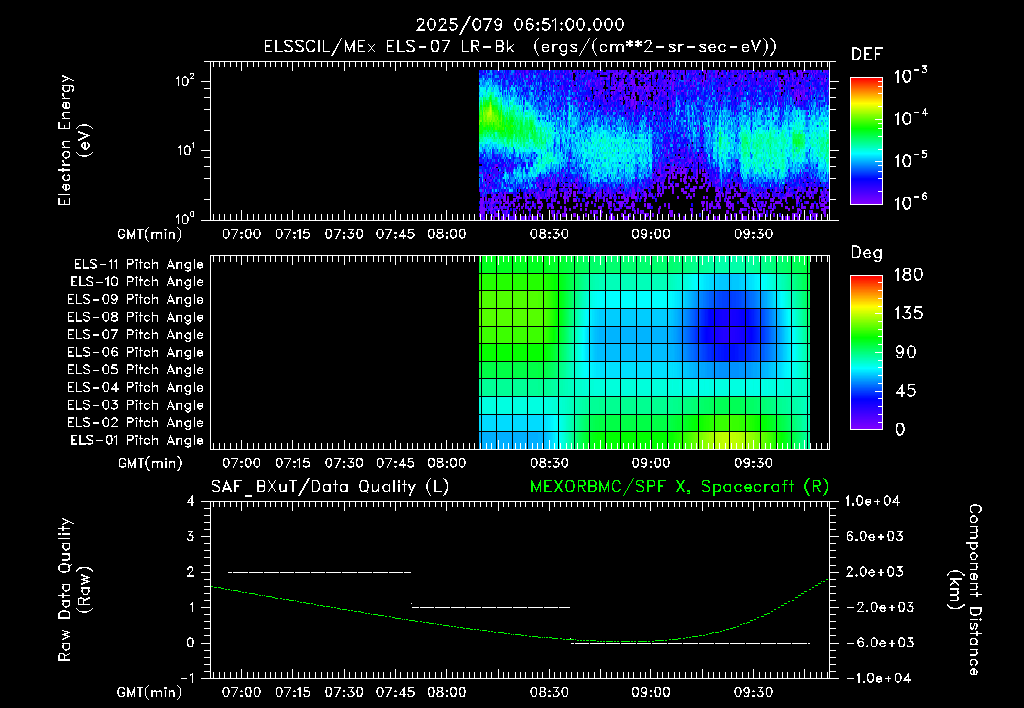Click the '10^1' energy axis tick label
Image resolution: width=1024 pixels, height=708 pixels.
[185, 150]
